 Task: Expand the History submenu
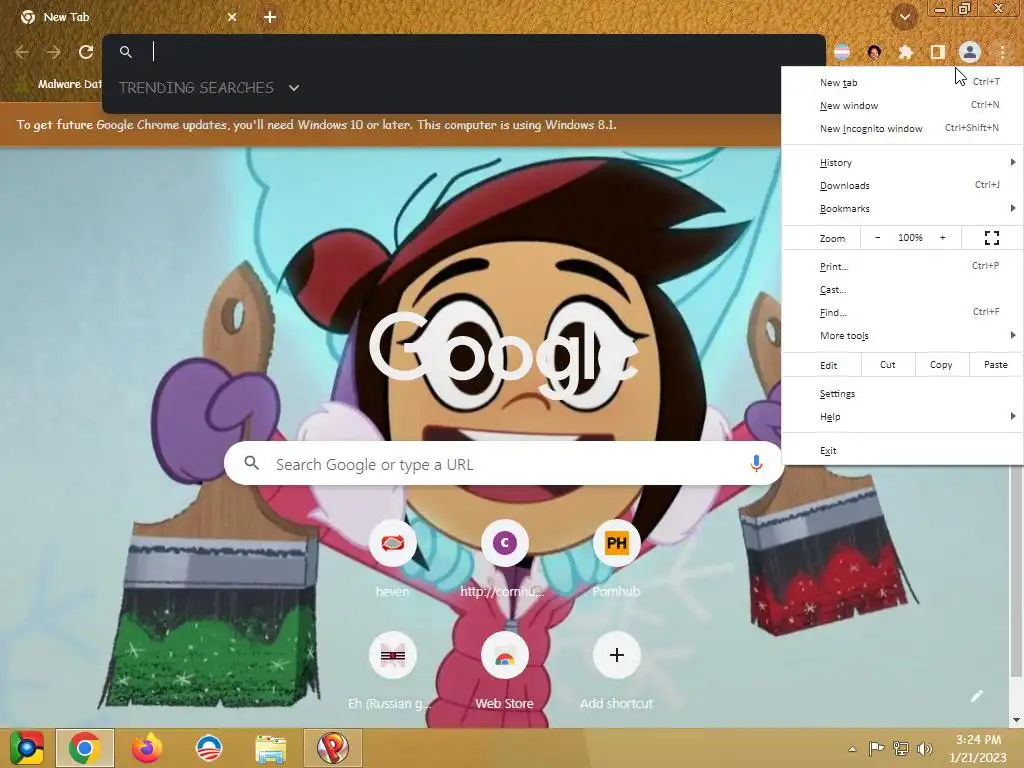click(x=903, y=163)
